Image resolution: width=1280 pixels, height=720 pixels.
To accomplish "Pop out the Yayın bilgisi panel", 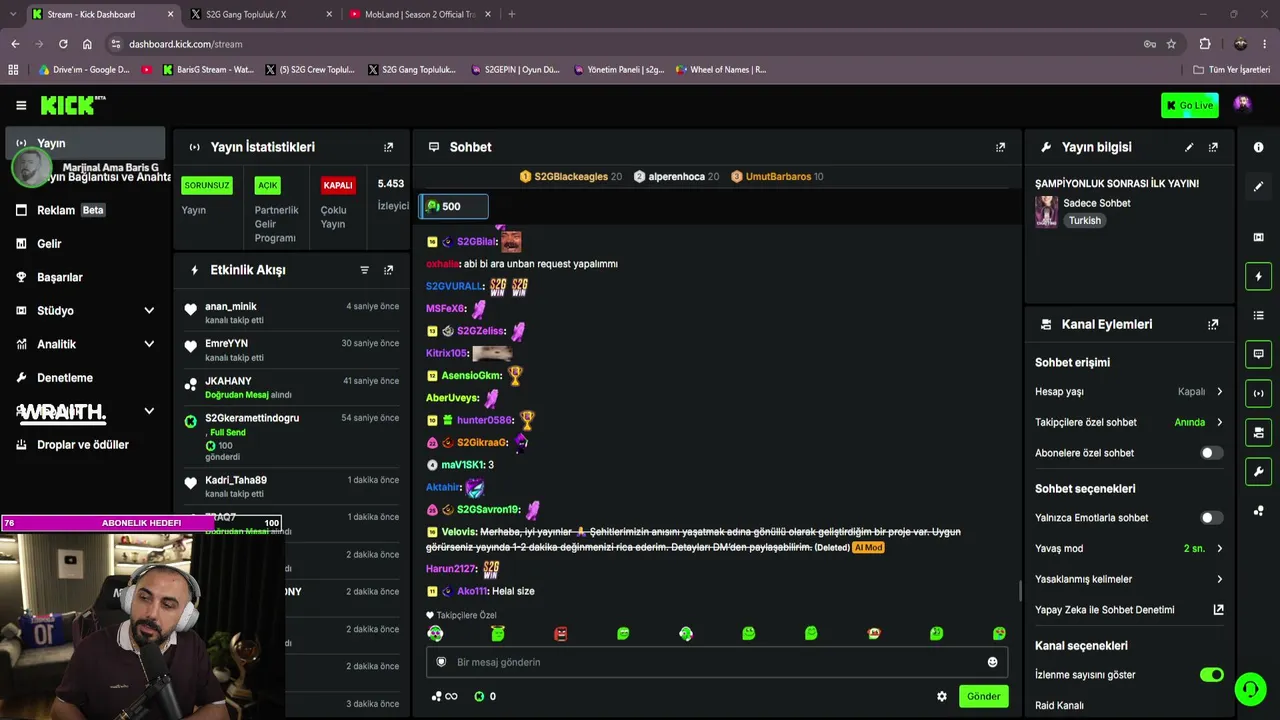I will [1213, 147].
